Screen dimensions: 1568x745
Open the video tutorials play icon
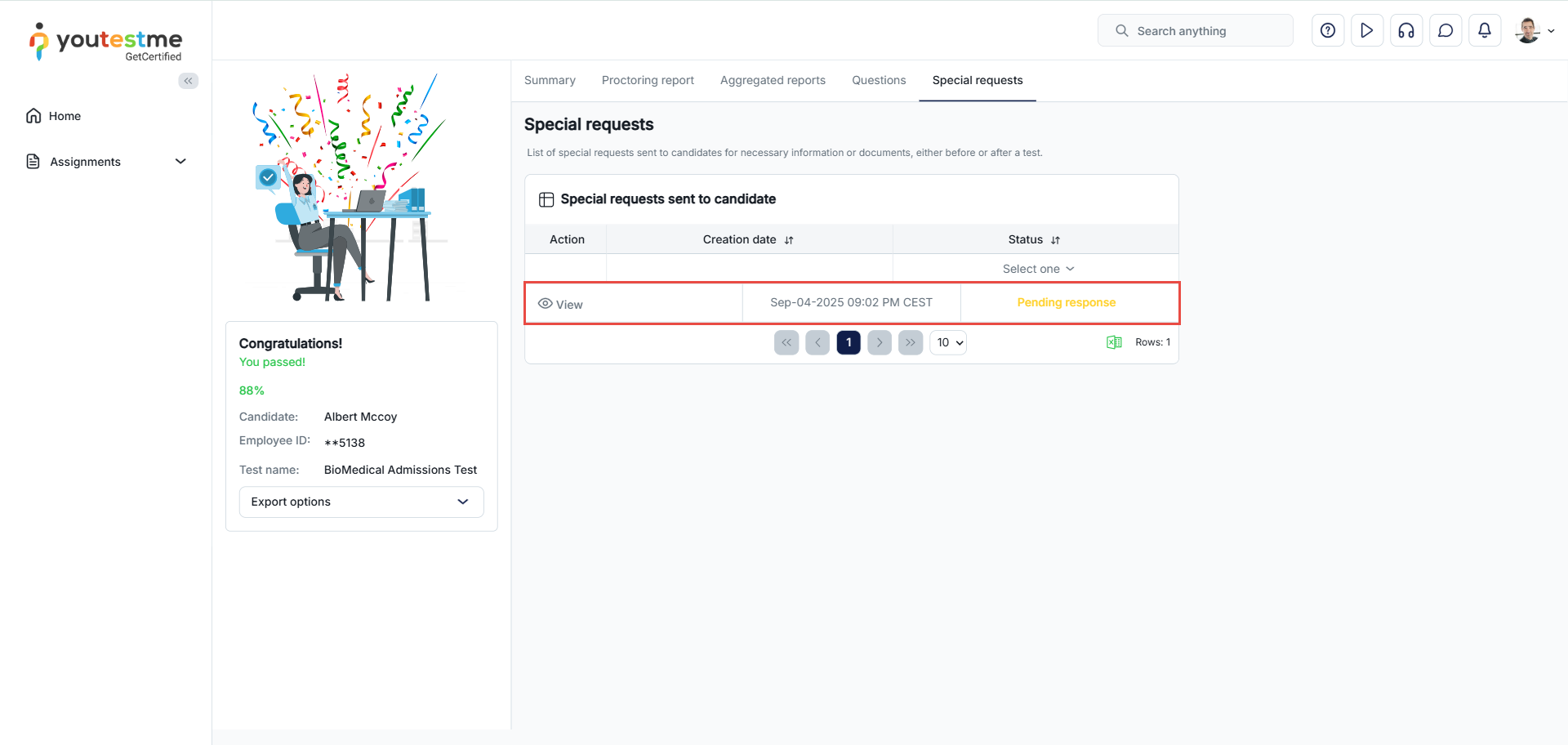(x=1367, y=31)
